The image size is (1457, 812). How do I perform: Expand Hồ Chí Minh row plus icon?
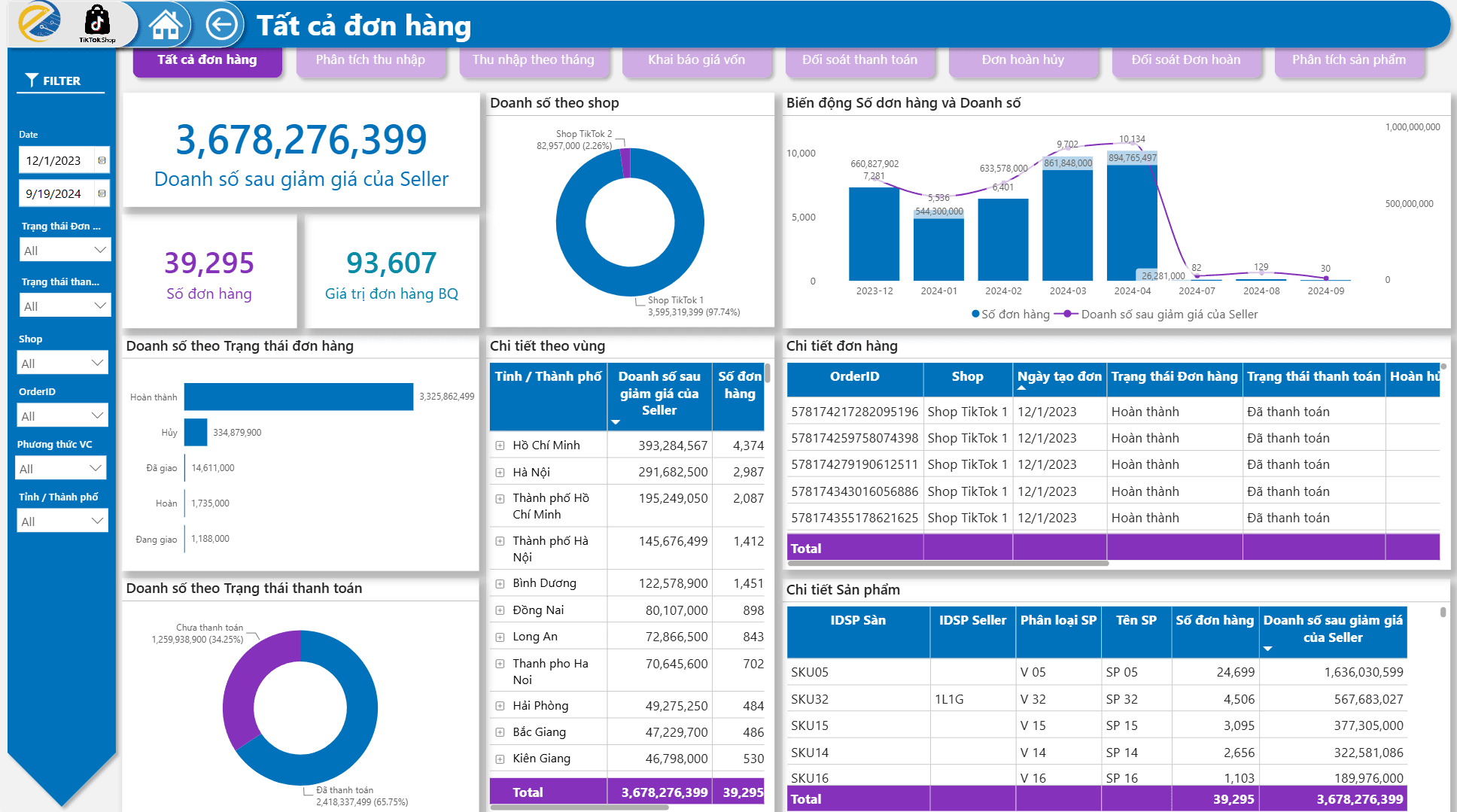coord(500,446)
